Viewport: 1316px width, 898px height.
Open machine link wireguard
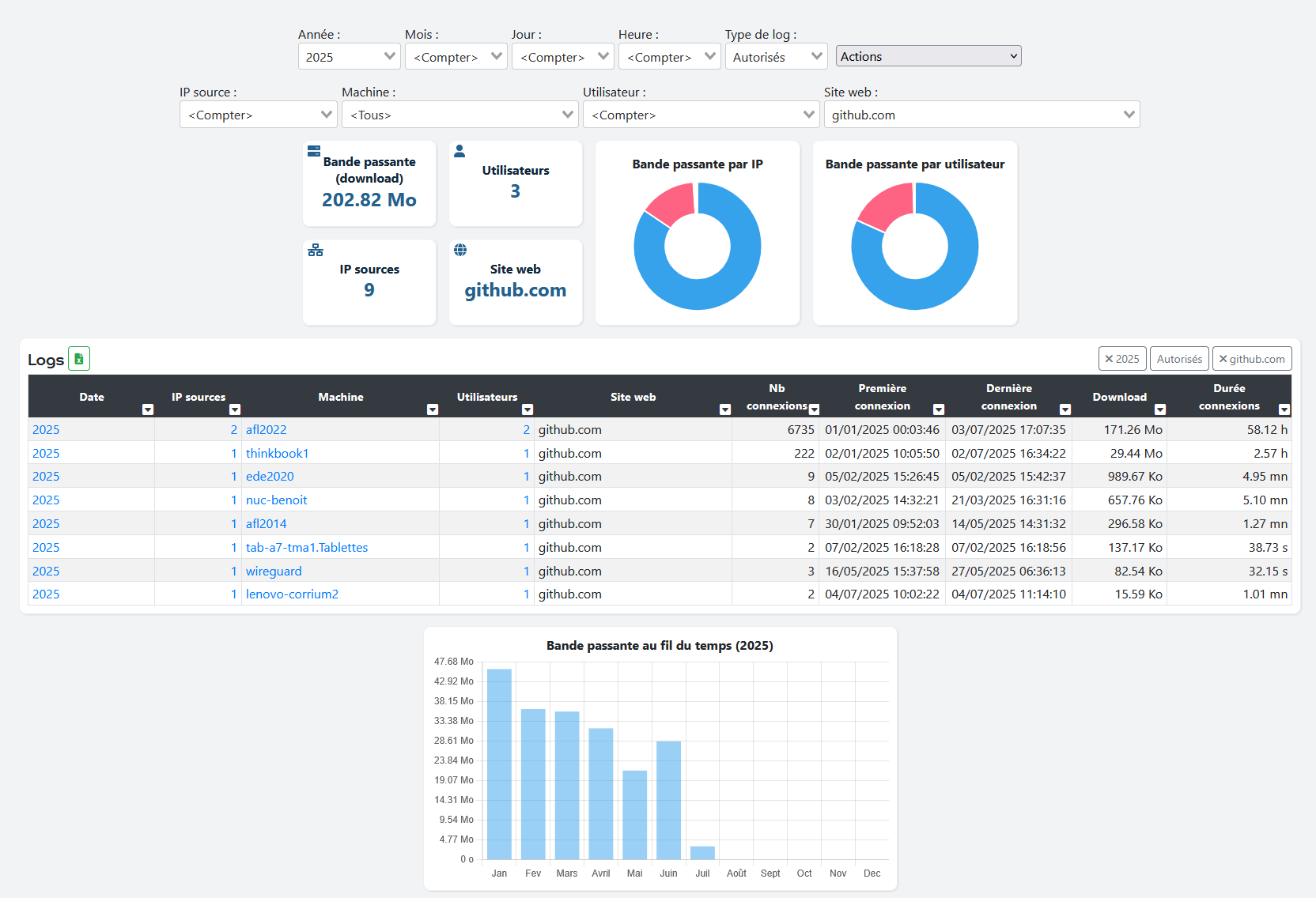tap(274, 572)
